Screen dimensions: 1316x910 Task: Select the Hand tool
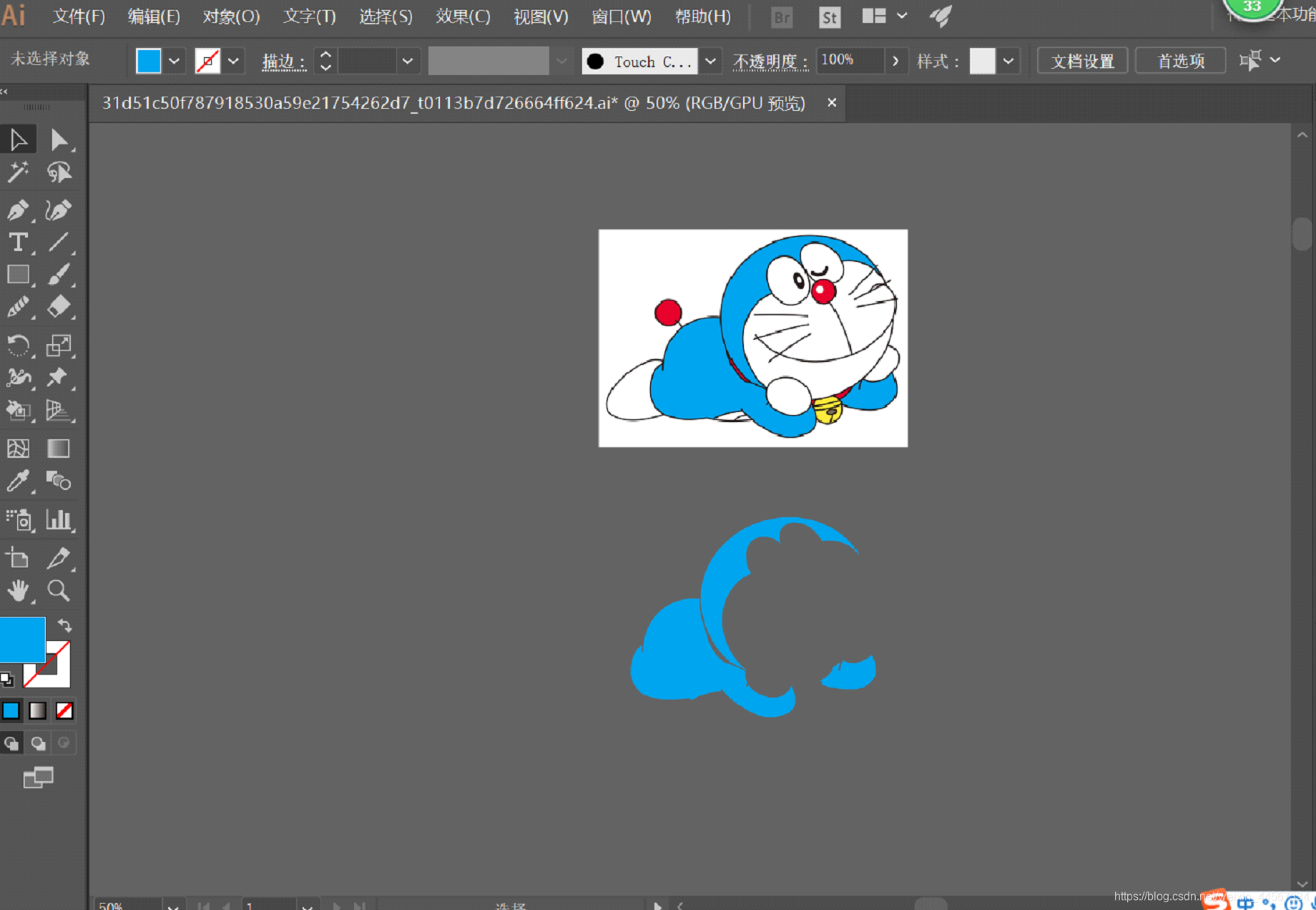coord(19,590)
